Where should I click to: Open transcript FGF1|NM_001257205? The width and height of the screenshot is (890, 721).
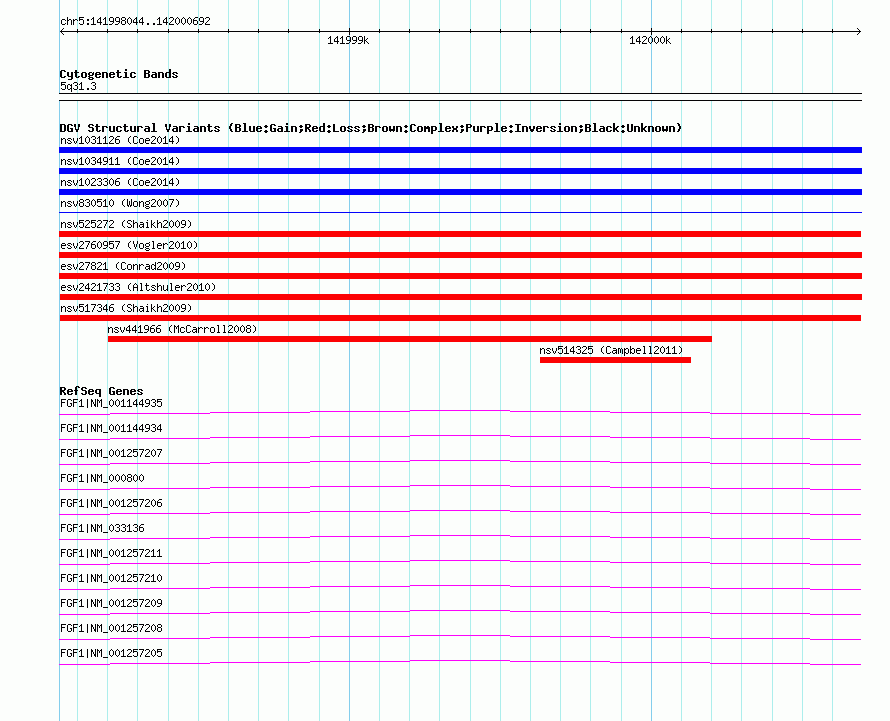[x=111, y=653]
